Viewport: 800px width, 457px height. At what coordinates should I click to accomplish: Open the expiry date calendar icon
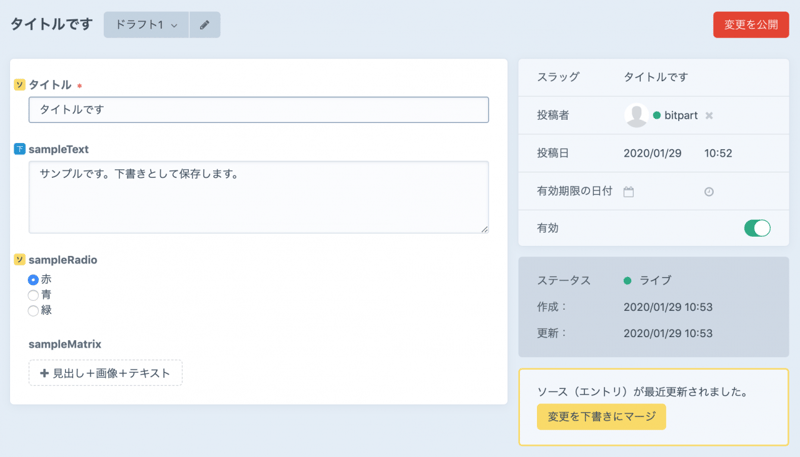(x=629, y=191)
